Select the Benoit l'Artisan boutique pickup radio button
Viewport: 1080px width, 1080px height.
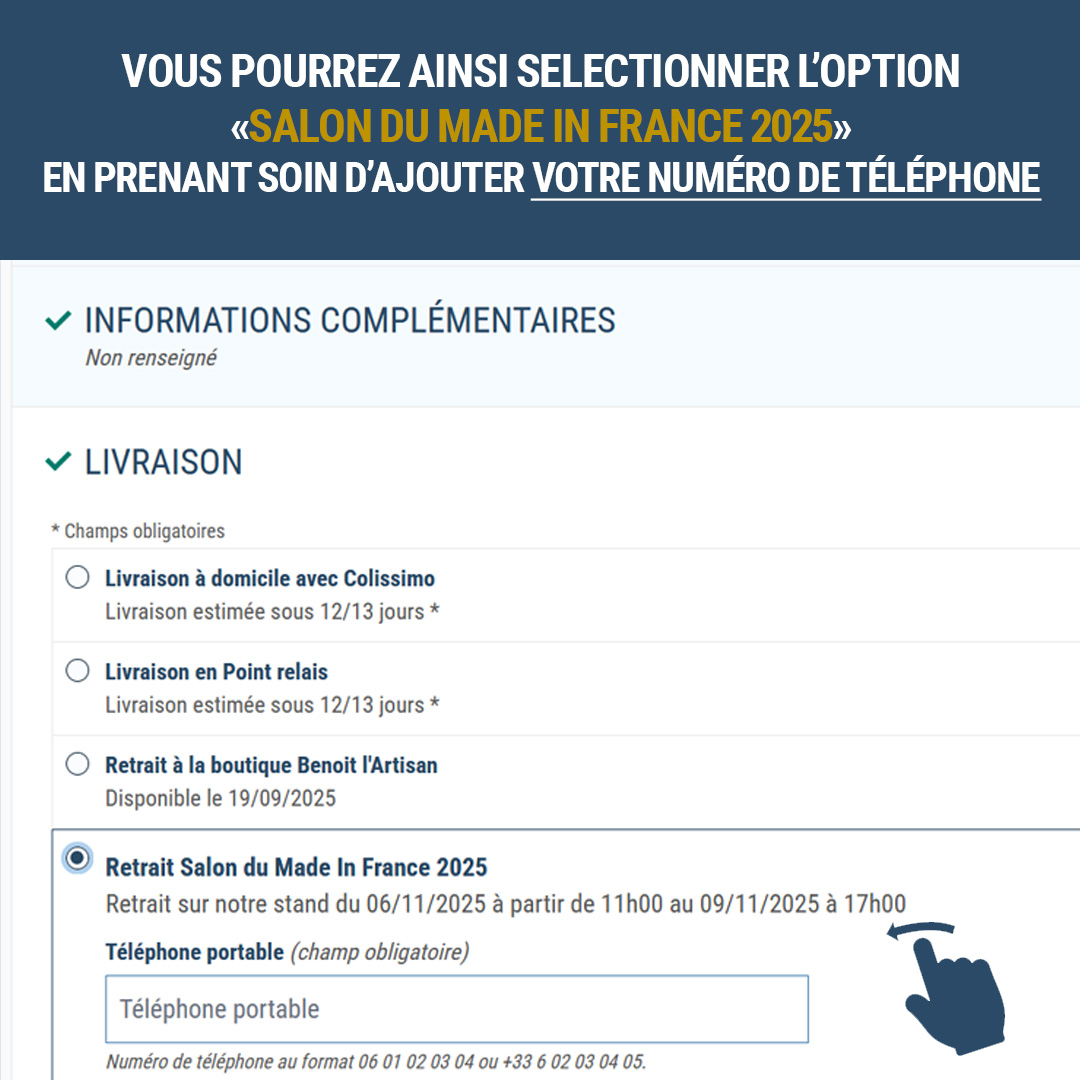pyautogui.click(x=77, y=765)
